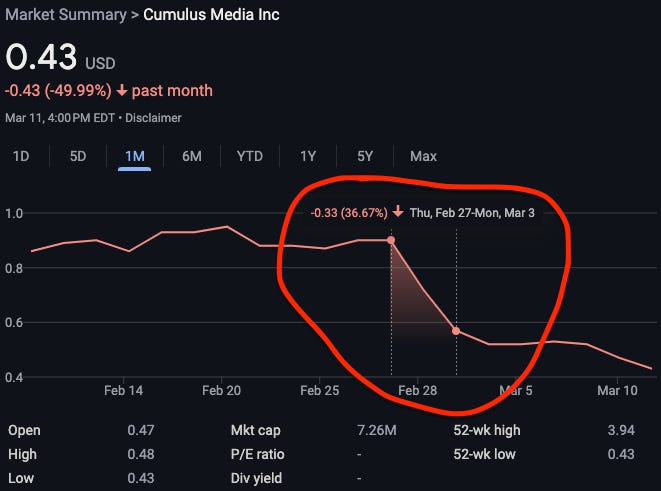661x491 pixels.
Task: Select the 5D time range tab
Action: point(78,156)
